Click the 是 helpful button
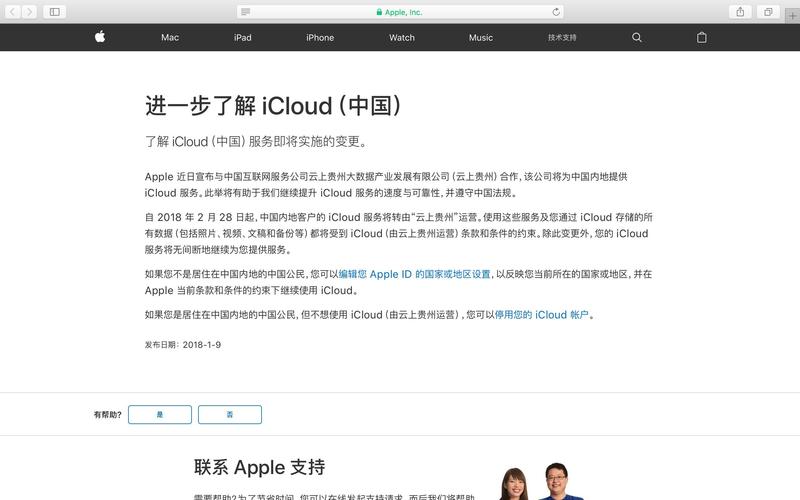 (x=160, y=414)
